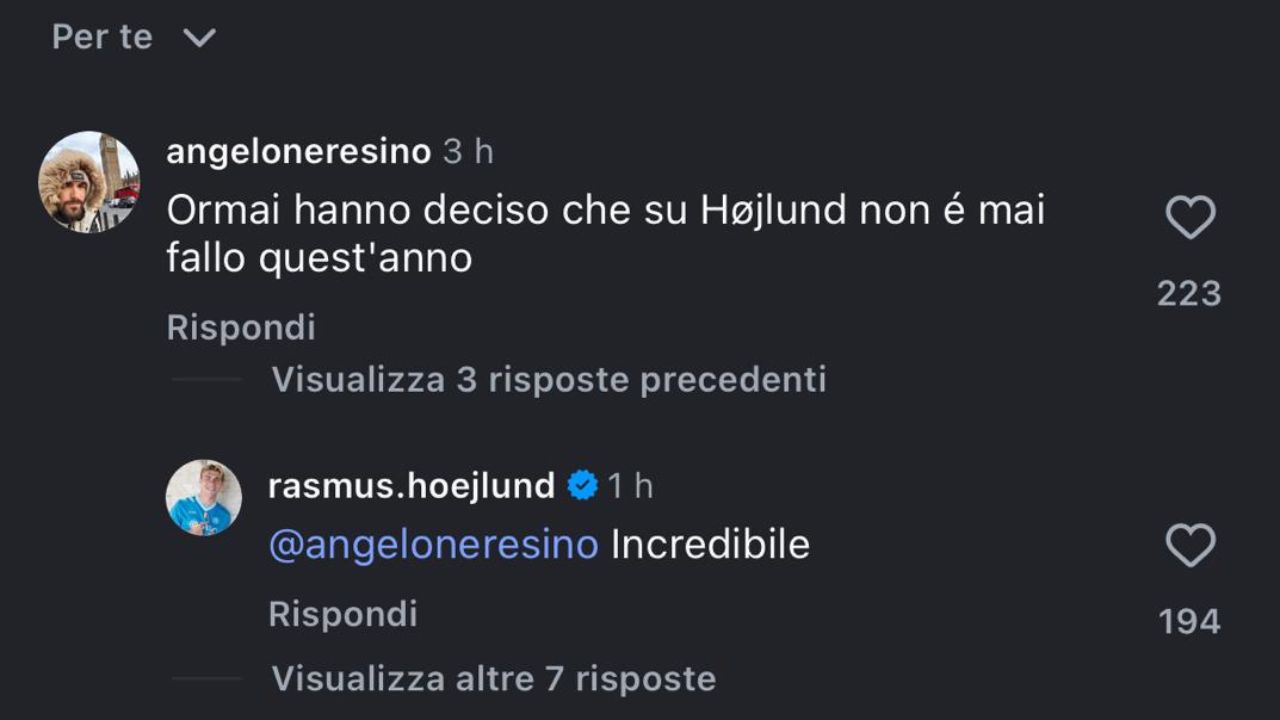
Task: Click the angeloneresino username above the comment
Action: pyautogui.click(x=298, y=152)
